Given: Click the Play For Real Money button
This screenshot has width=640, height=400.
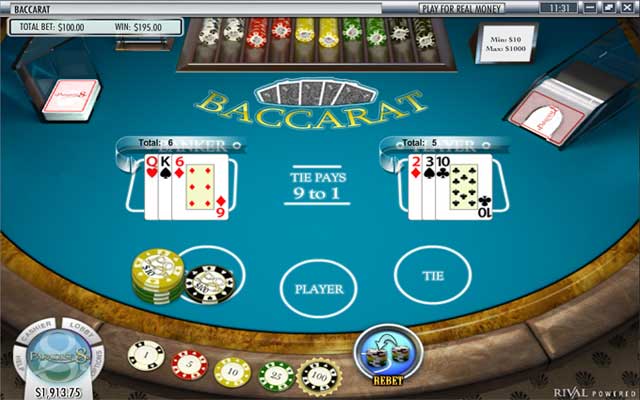Looking at the screenshot, I should pos(462,8).
